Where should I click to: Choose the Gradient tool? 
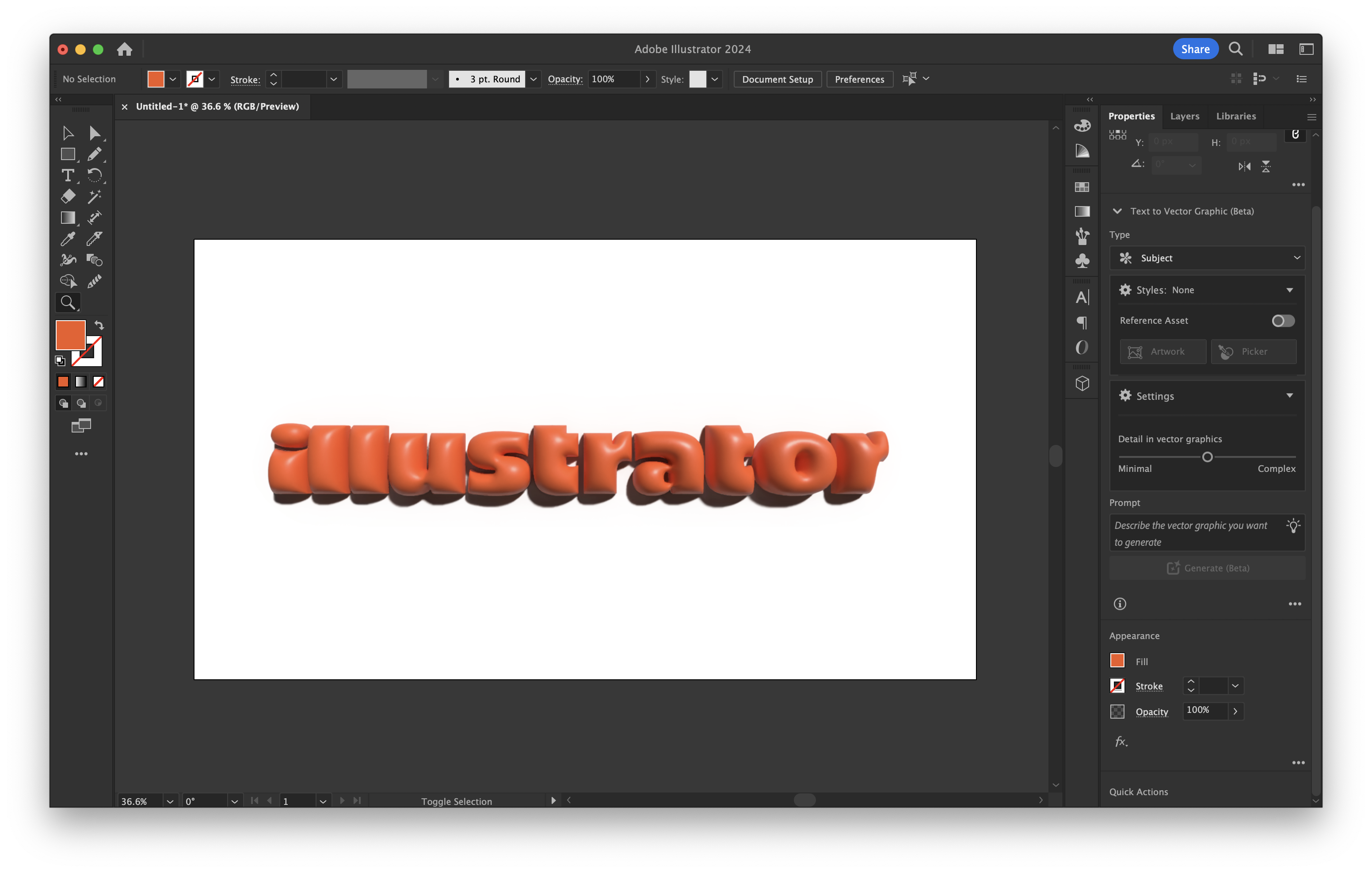click(x=68, y=217)
